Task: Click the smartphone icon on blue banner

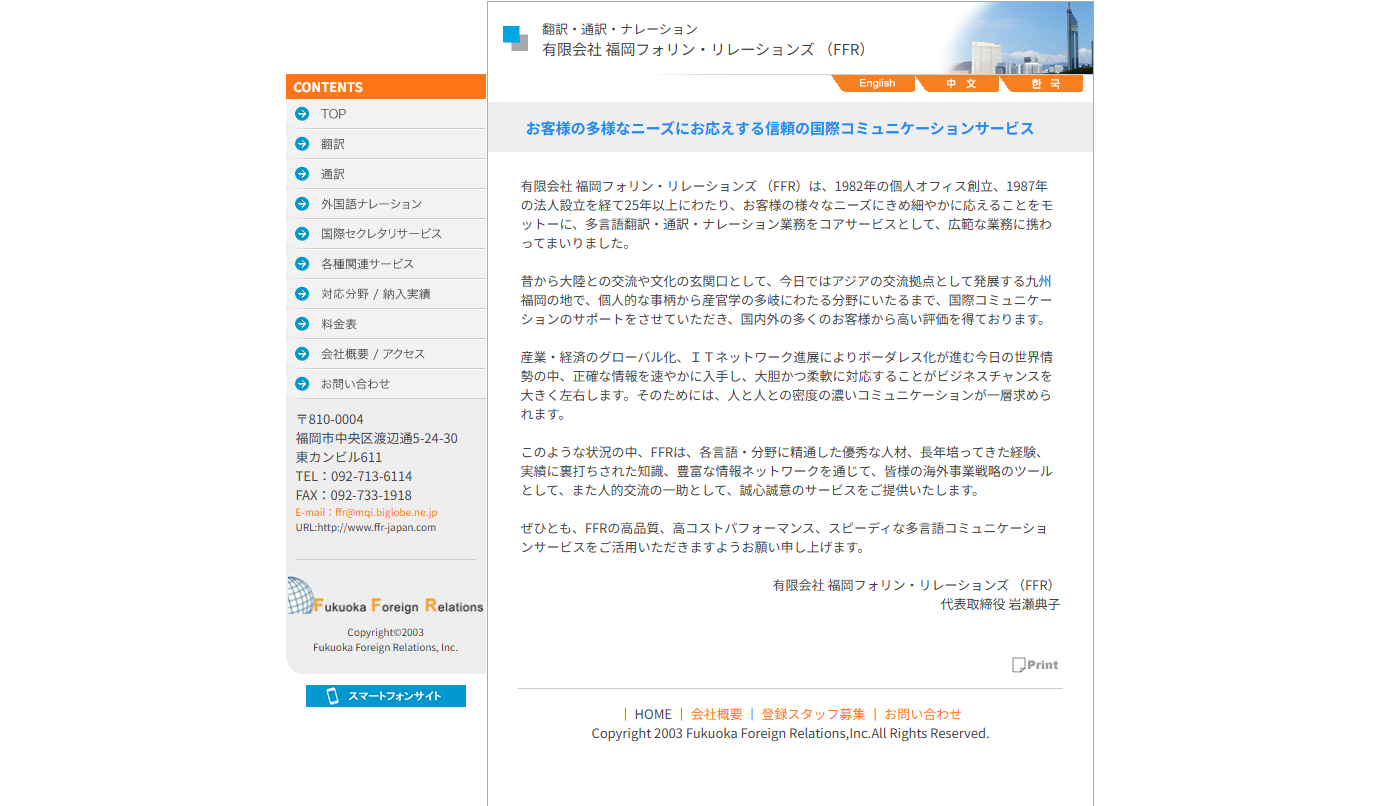Action: 333,696
